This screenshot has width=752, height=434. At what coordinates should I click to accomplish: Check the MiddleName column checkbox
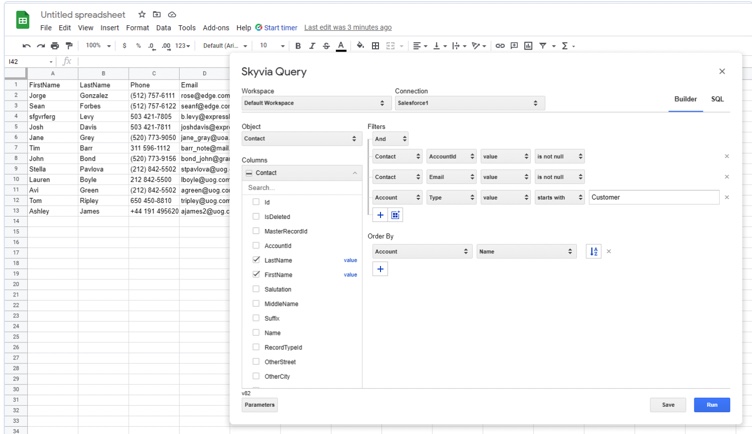[256, 303]
